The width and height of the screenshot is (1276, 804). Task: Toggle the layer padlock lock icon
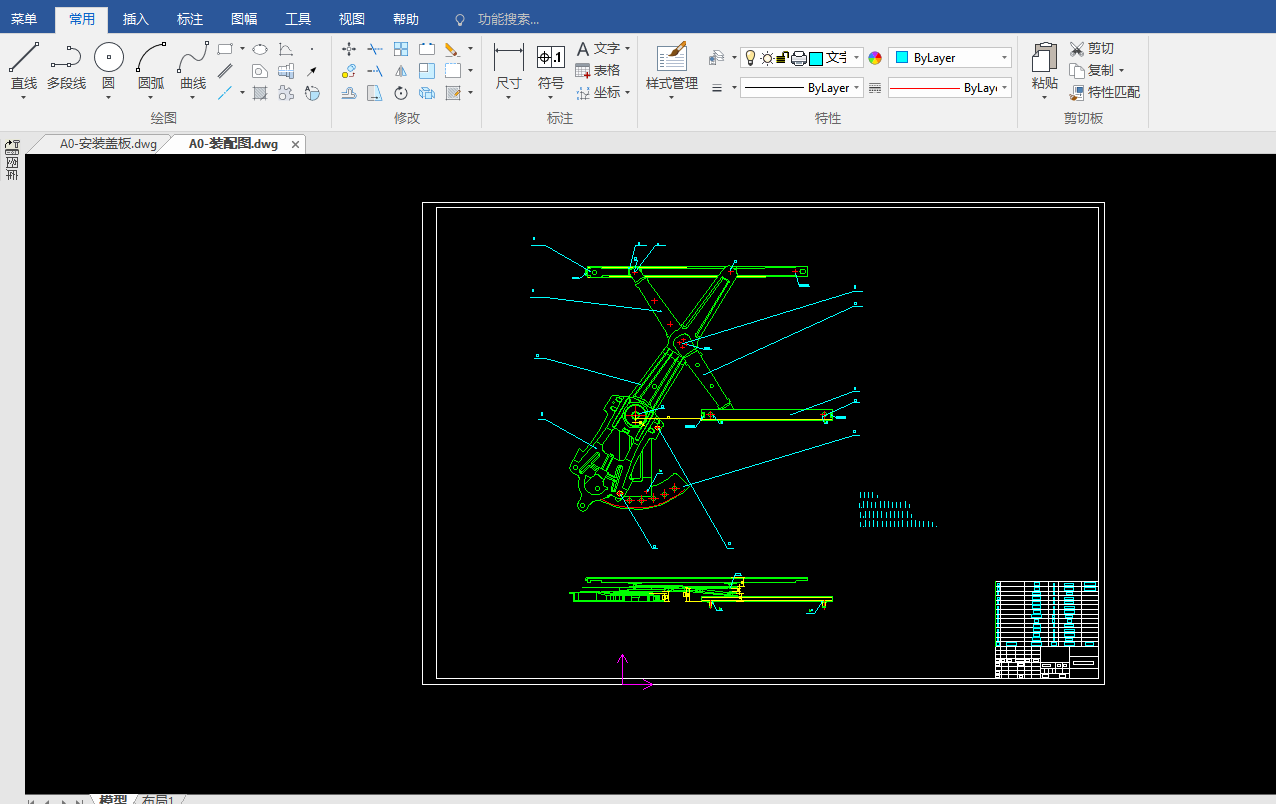(783, 58)
